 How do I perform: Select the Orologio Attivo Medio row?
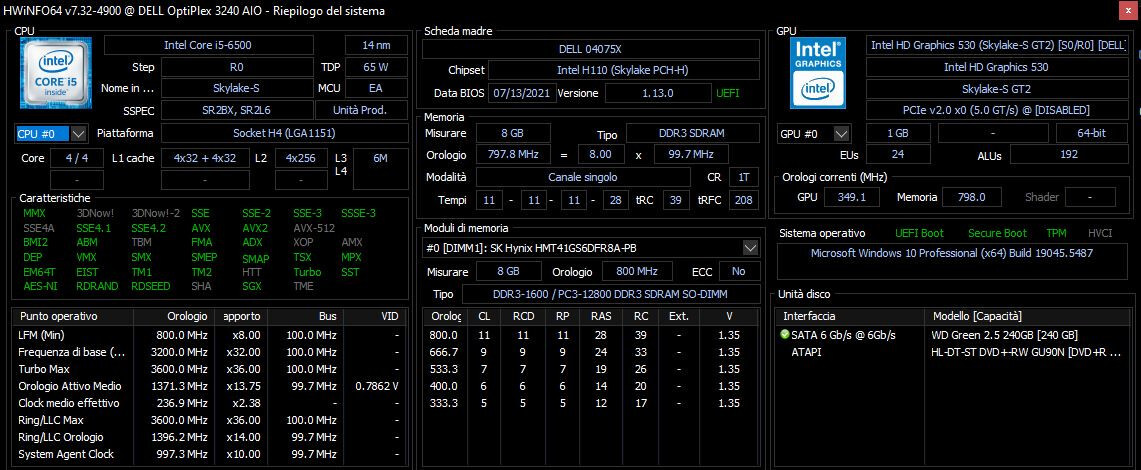point(210,386)
